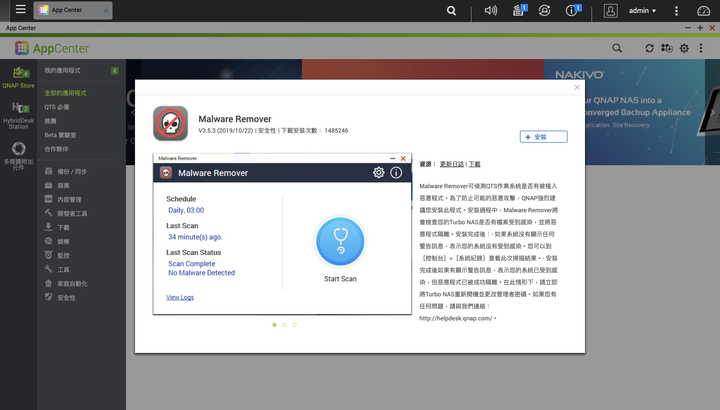Click the 下載 download link in dialog
The image size is (720, 410).
click(x=474, y=164)
